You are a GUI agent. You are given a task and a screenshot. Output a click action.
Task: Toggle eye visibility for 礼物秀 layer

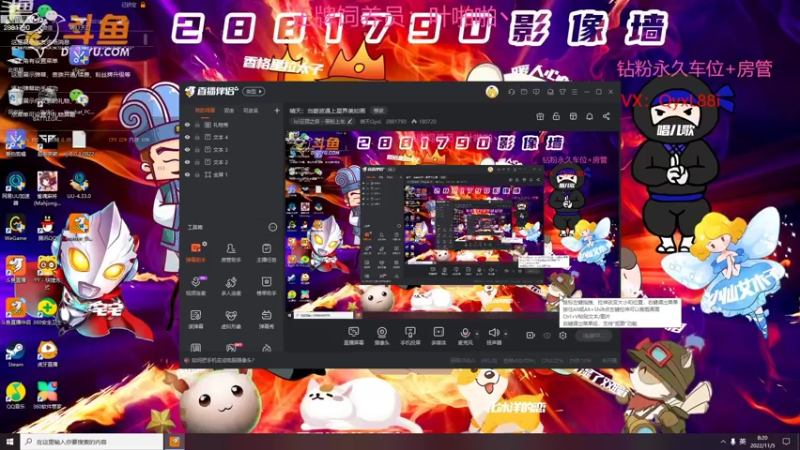coord(187,124)
